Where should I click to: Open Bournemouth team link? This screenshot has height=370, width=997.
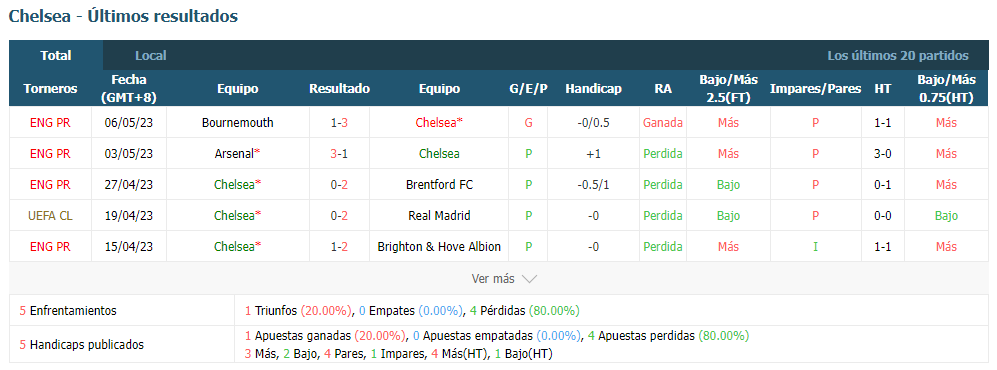click(238, 123)
